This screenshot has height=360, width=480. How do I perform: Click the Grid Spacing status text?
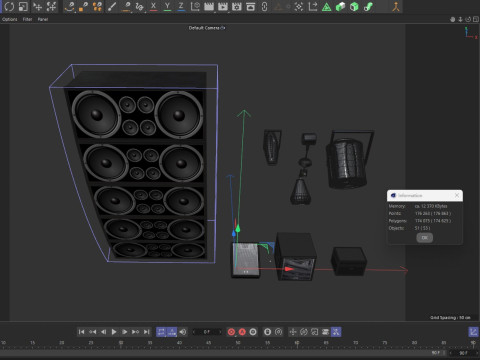[450, 318]
